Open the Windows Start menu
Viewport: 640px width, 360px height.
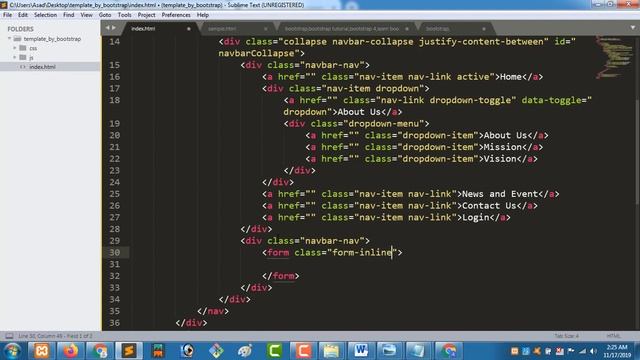(12, 351)
